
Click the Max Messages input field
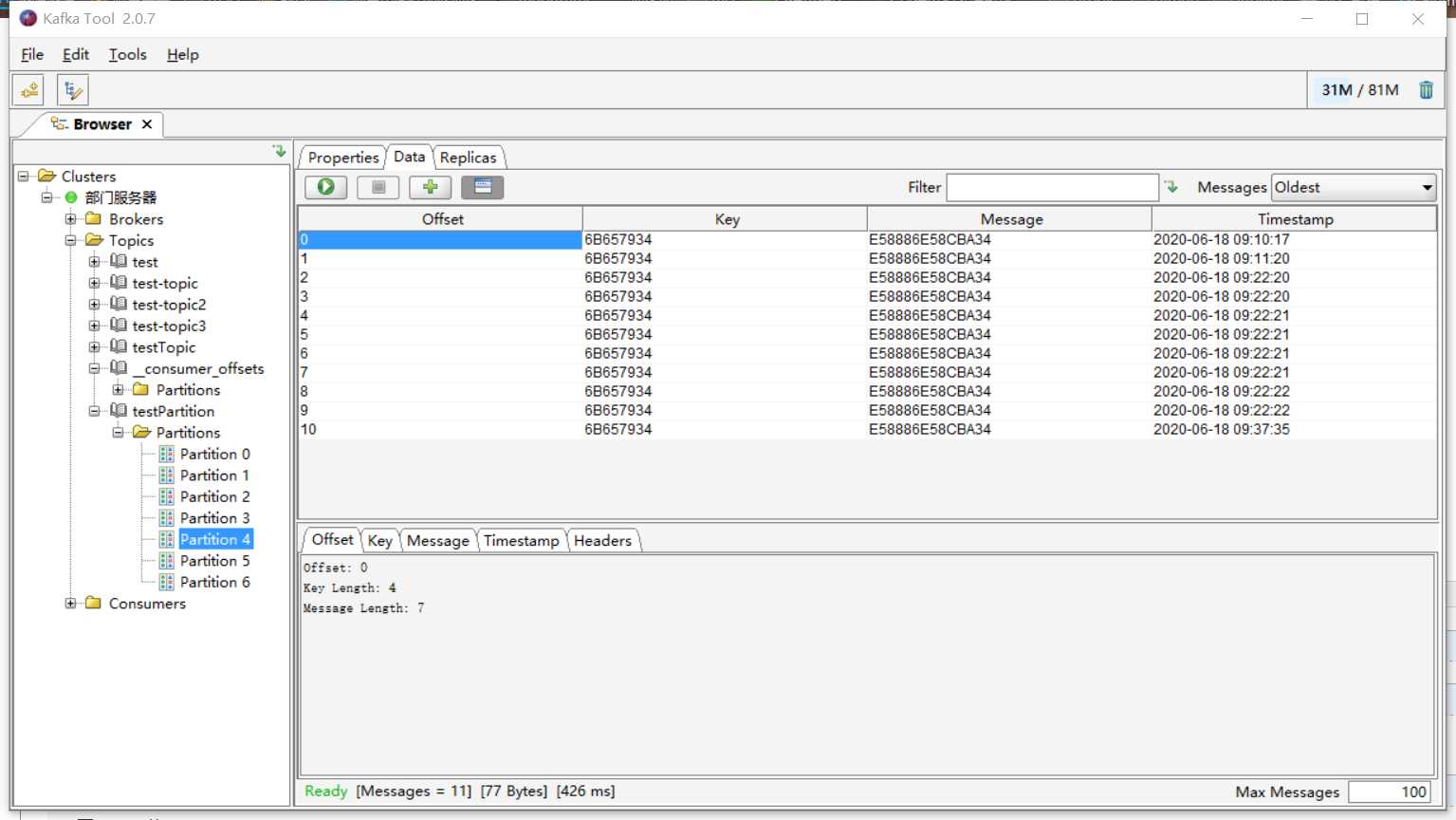click(1390, 792)
